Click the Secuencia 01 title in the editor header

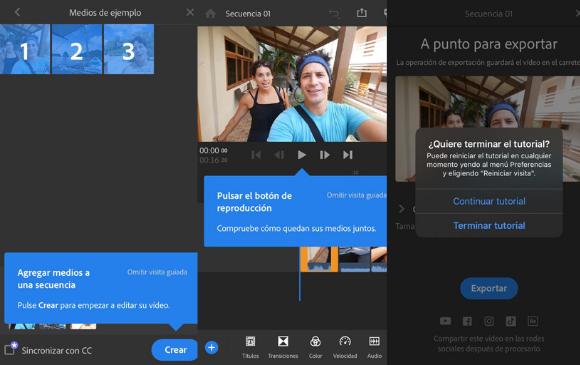click(248, 14)
